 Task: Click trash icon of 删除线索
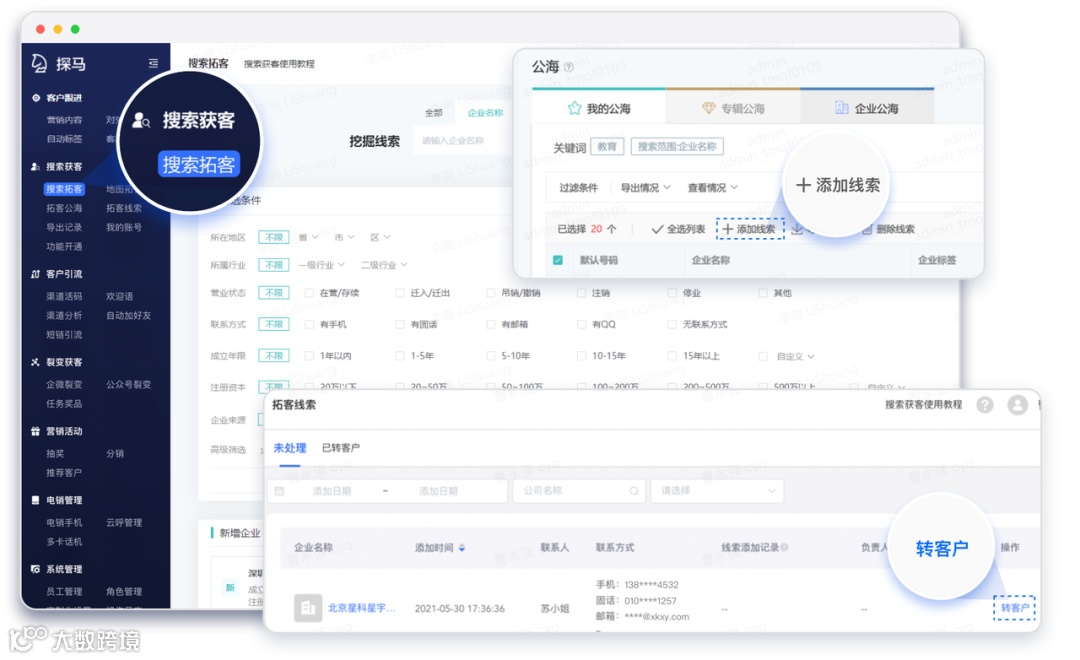pos(868,229)
